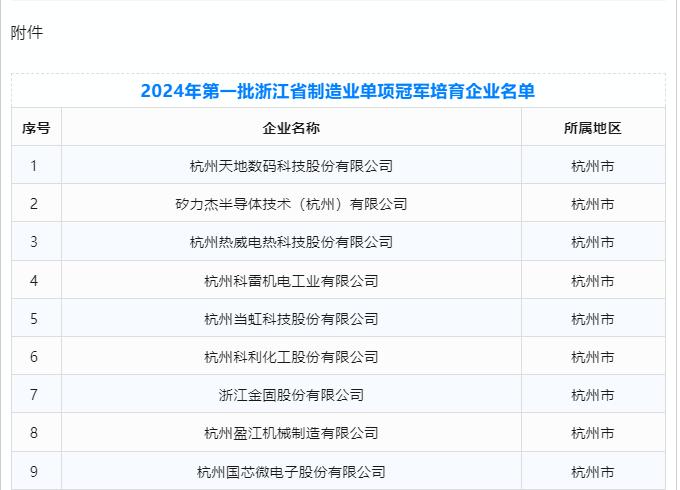Viewport: 680px width, 490px height.
Task: Click company 杭州科雷机电工业有限公司
Action: [x=291, y=281]
